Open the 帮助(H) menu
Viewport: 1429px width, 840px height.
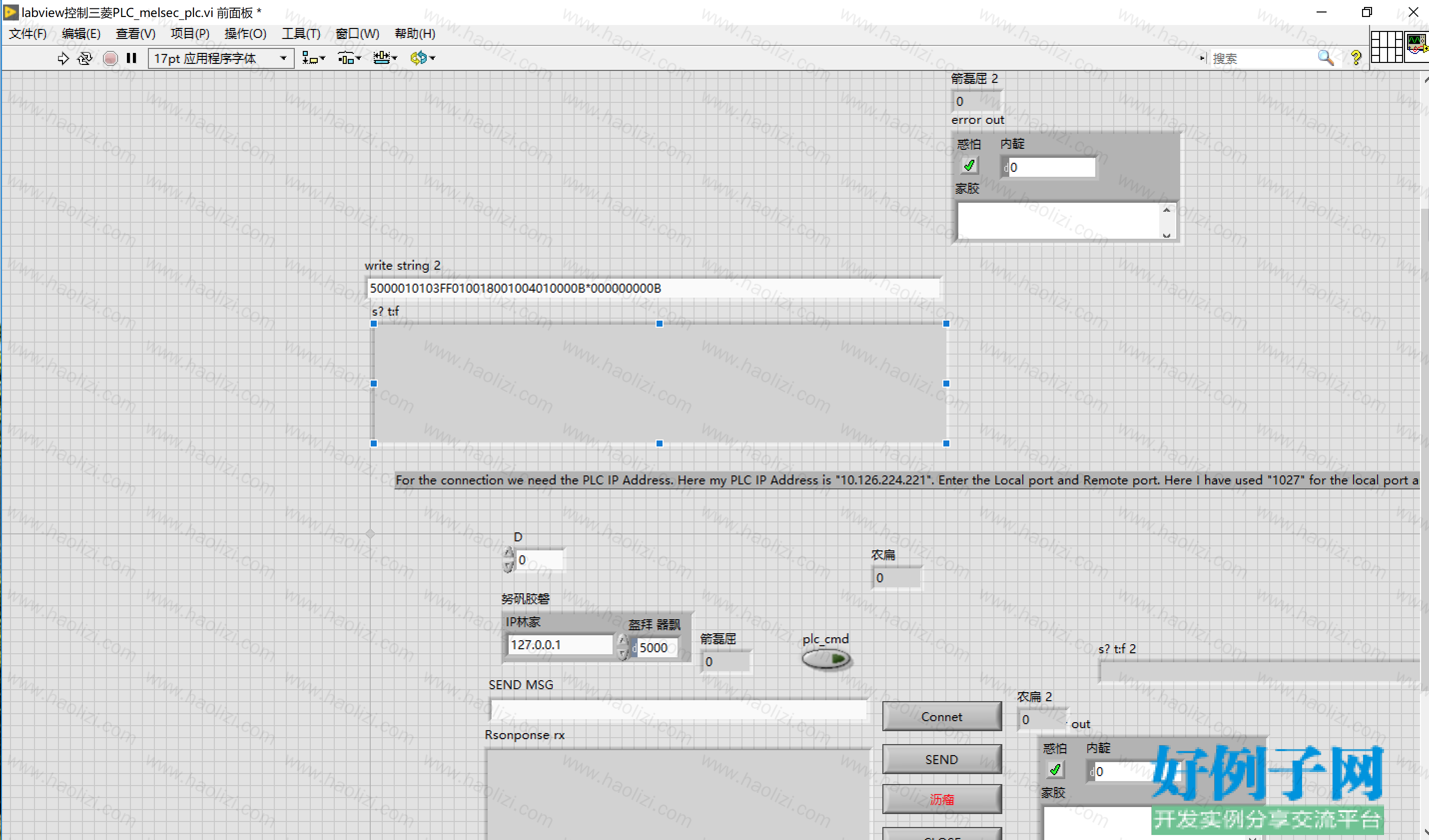(x=415, y=34)
